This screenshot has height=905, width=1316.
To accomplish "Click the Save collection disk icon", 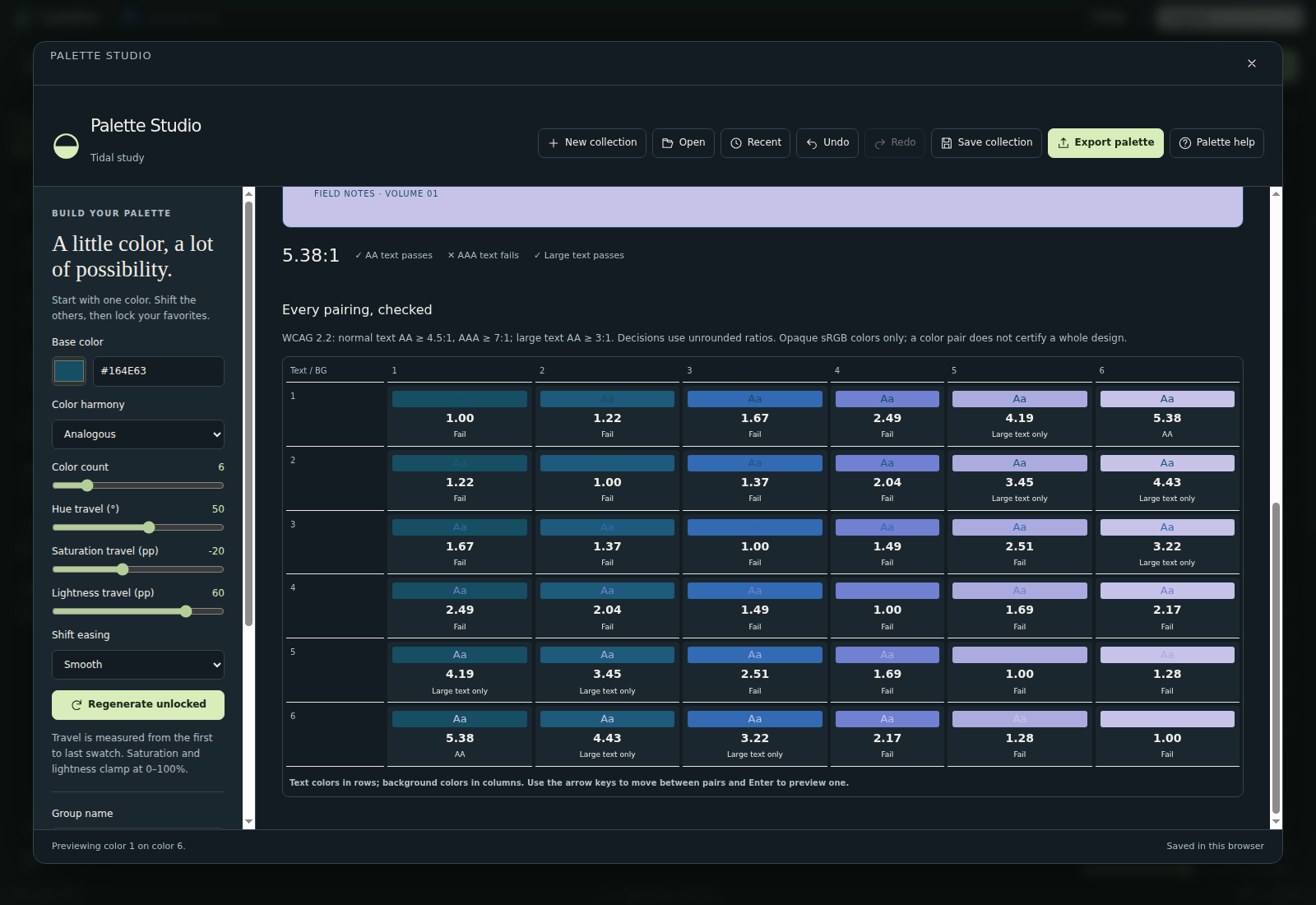I will 947,143.
